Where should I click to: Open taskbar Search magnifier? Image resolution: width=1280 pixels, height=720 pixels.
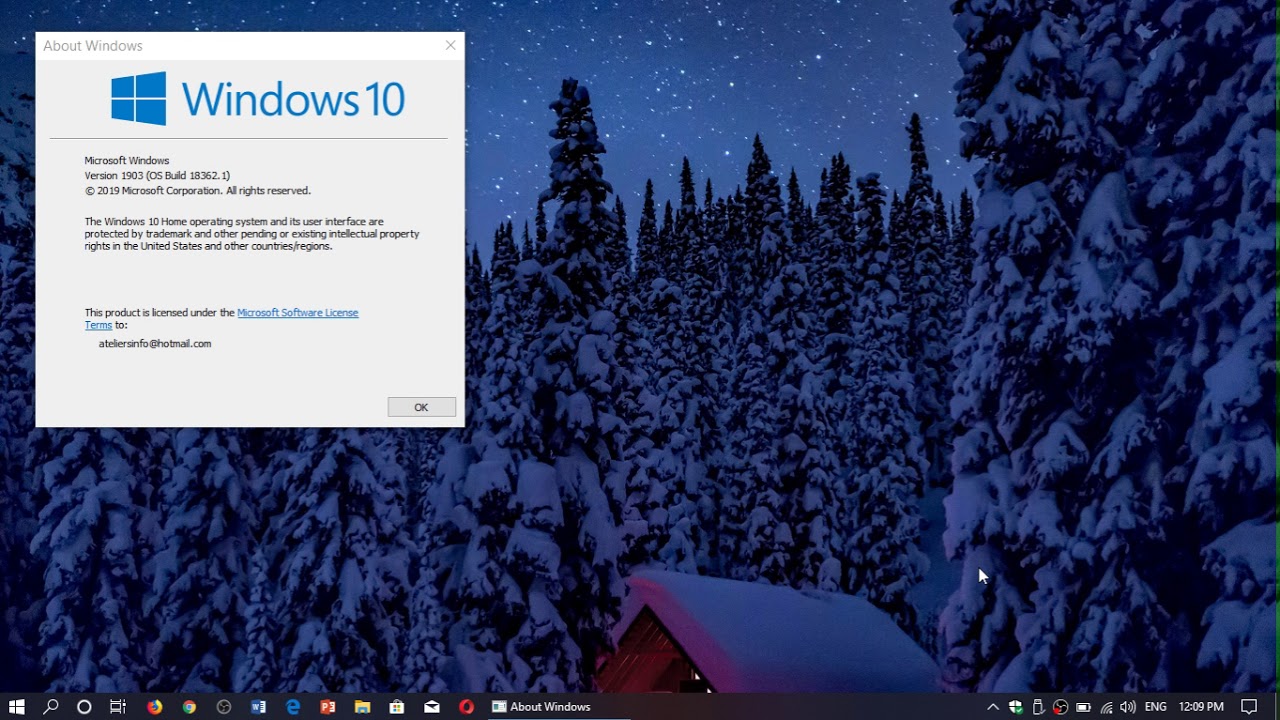[51, 707]
